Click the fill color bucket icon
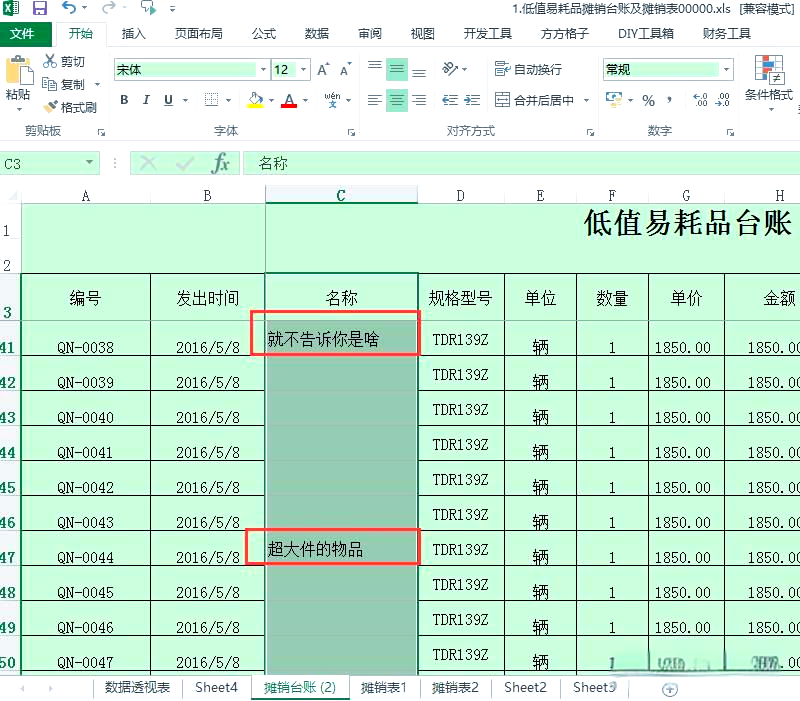This screenshot has width=800, height=701. point(255,99)
